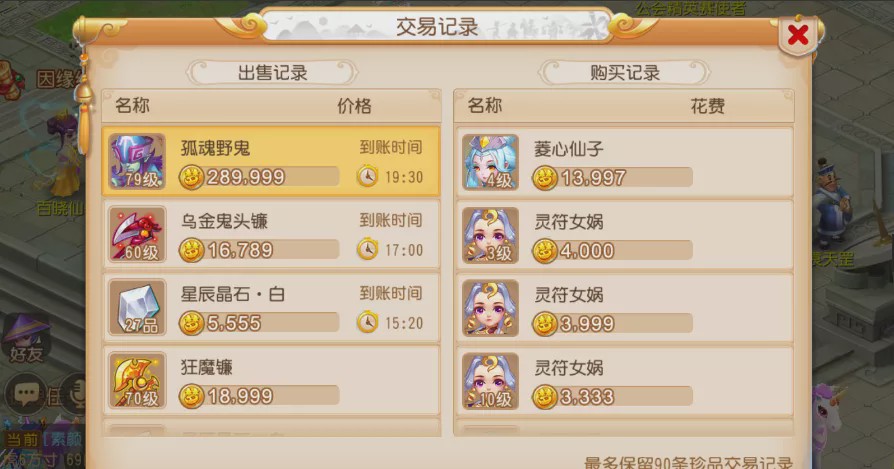Switch to the 购买记录 tab
Viewport: 894px width, 469px height.
pos(624,73)
